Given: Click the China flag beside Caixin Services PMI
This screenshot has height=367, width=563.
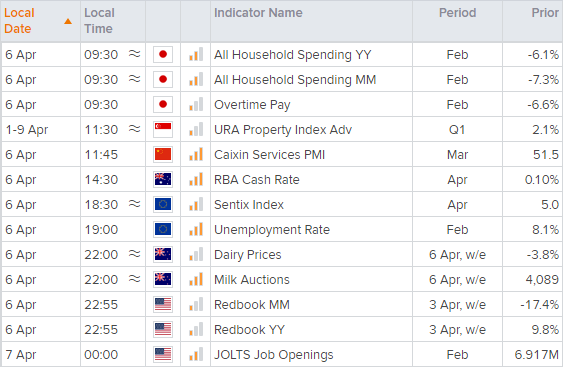Looking at the screenshot, I should click(163, 154).
